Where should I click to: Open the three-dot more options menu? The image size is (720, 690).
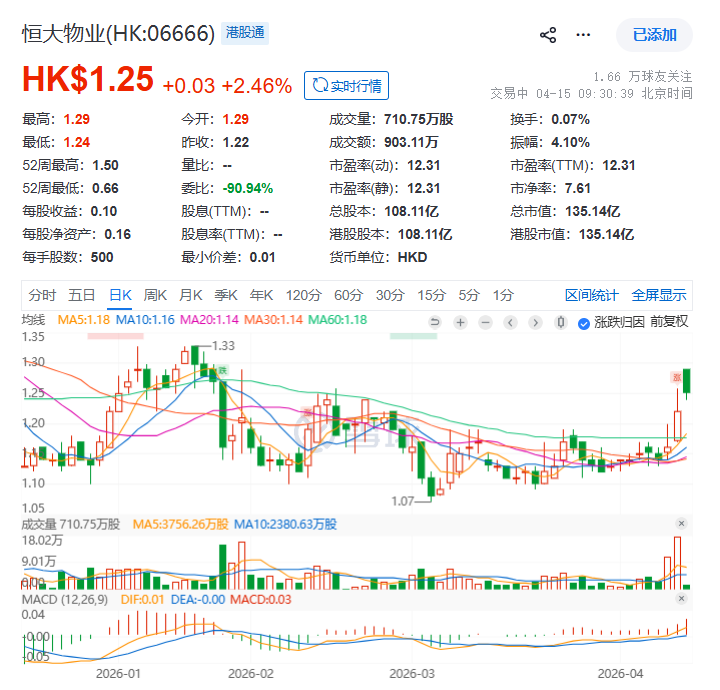coord(584,35)
